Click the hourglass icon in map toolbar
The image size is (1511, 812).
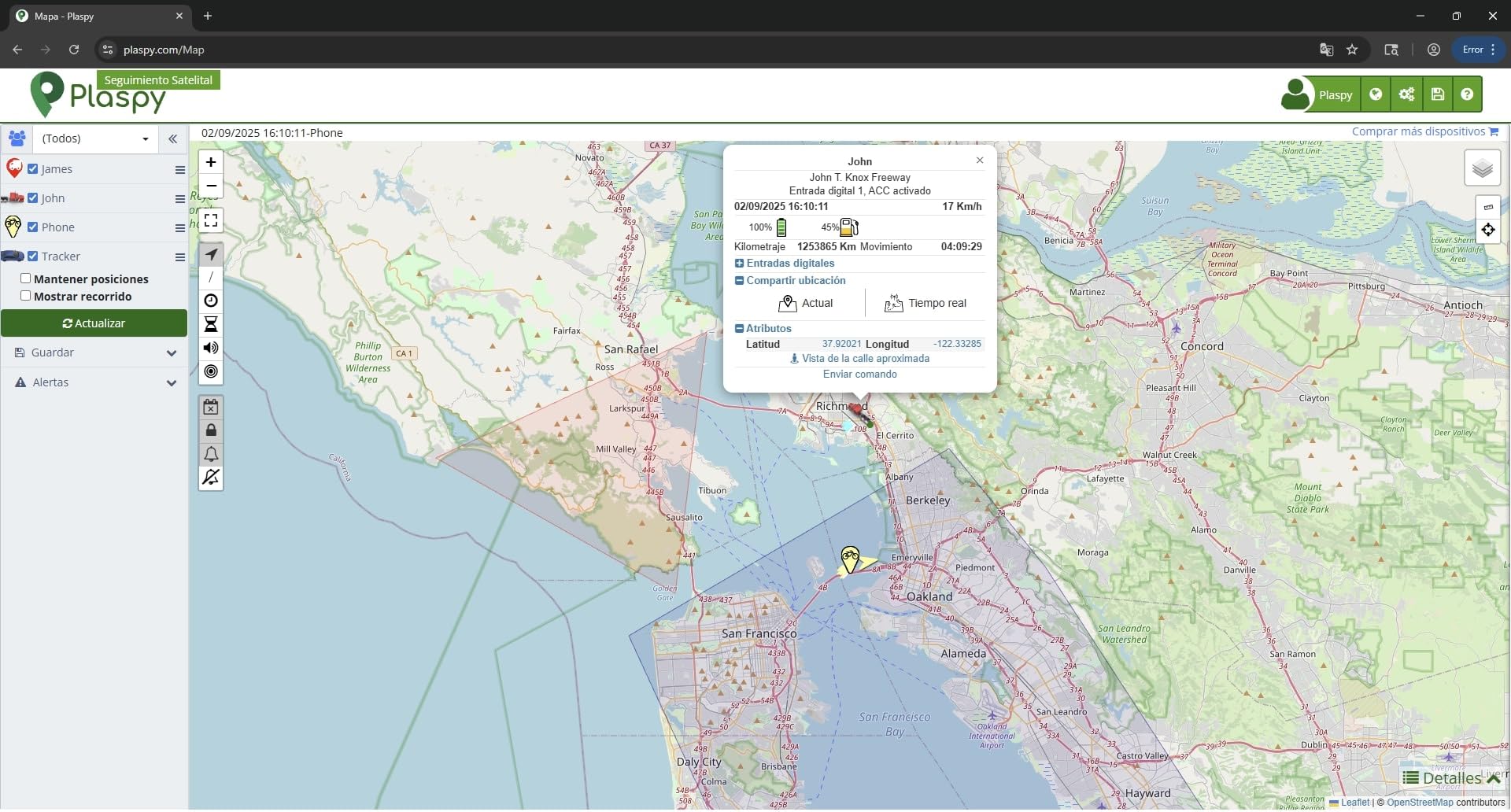(211, 324)
